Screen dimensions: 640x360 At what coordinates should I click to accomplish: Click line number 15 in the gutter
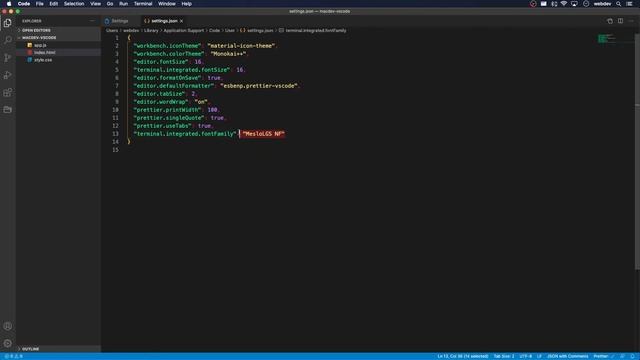pos(115,150)
